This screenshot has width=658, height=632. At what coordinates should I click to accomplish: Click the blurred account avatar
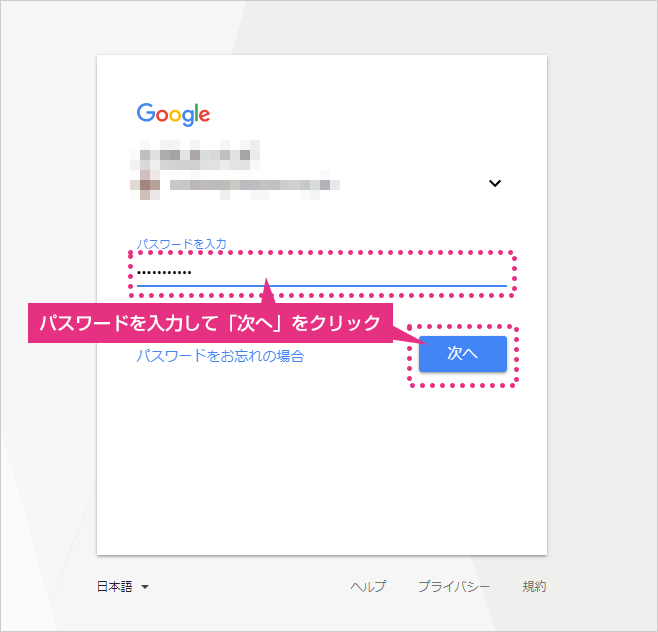145,185
